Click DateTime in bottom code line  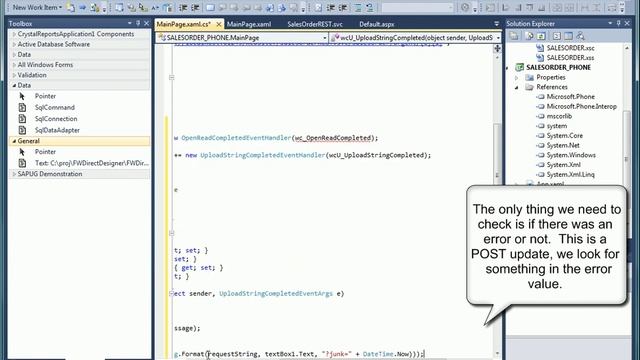(378, 354)
